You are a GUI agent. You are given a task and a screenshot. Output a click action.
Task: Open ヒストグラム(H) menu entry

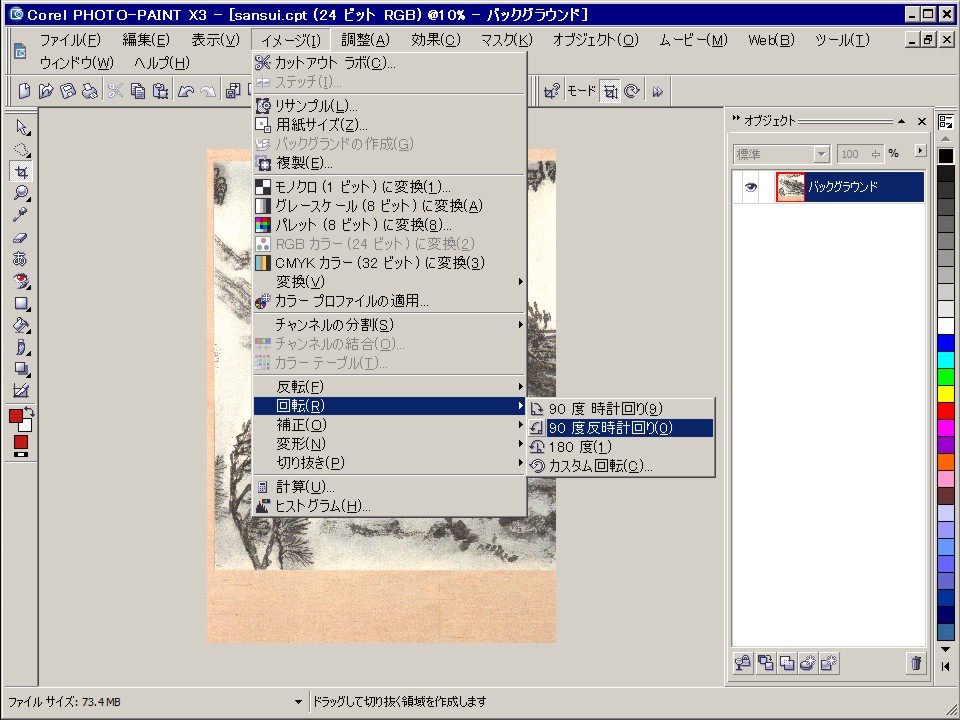click(389, 506)
